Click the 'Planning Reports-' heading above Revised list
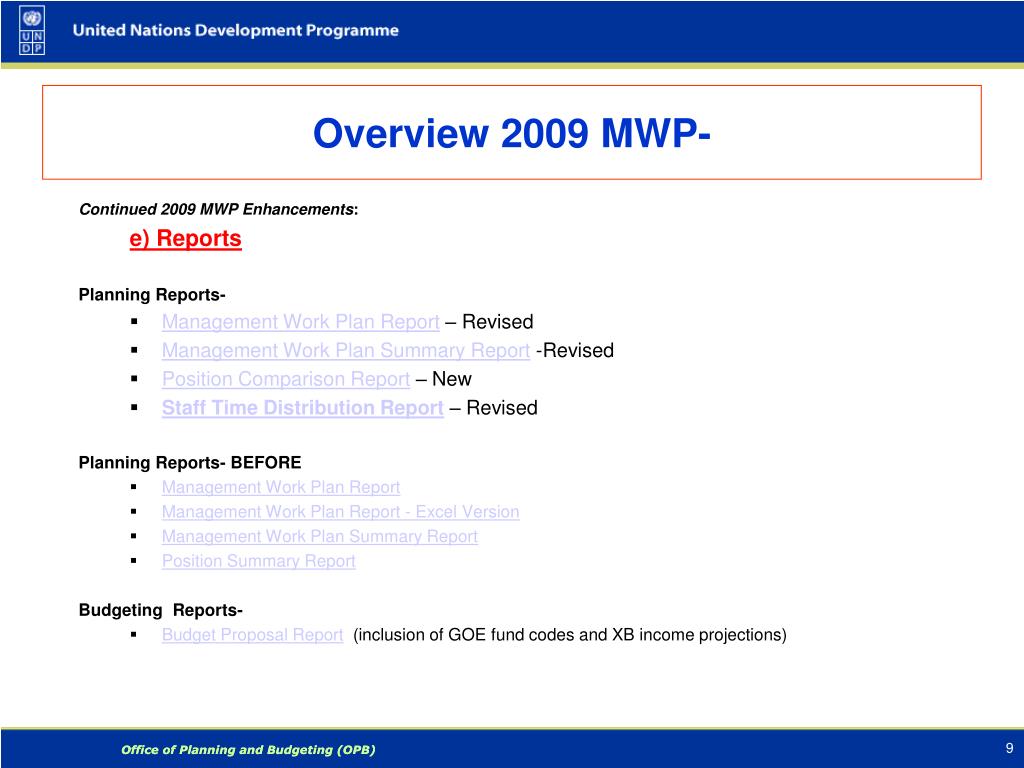The width and height of the screenshot is (1024, 768). pos(152,295)
